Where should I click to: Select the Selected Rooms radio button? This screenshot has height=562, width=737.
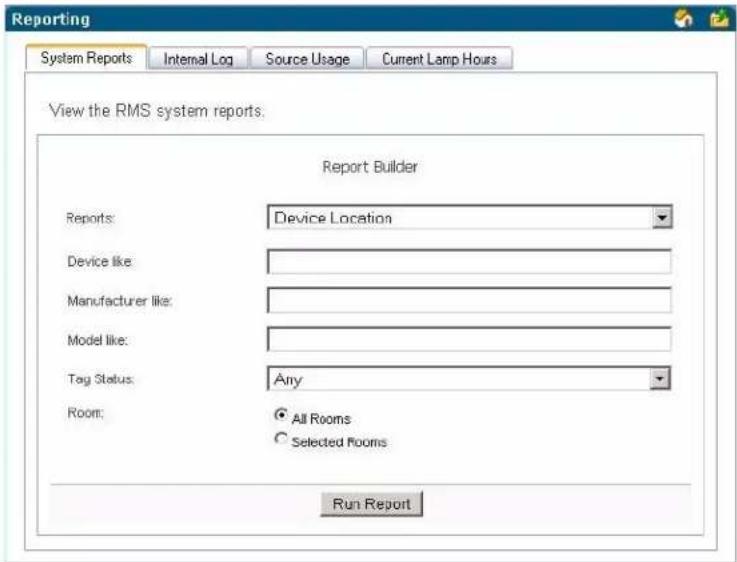click(281, 438)
